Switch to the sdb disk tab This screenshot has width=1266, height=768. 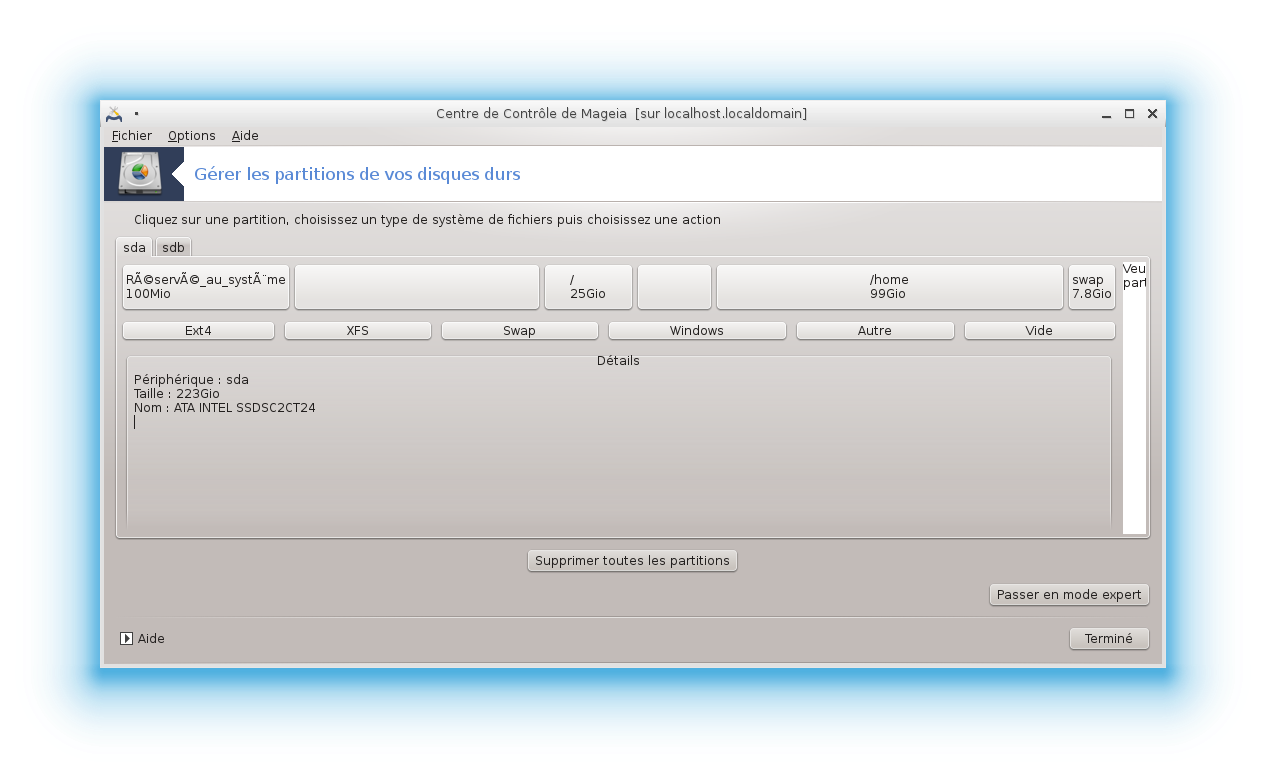pyautogui.click(x=173, y=247)
